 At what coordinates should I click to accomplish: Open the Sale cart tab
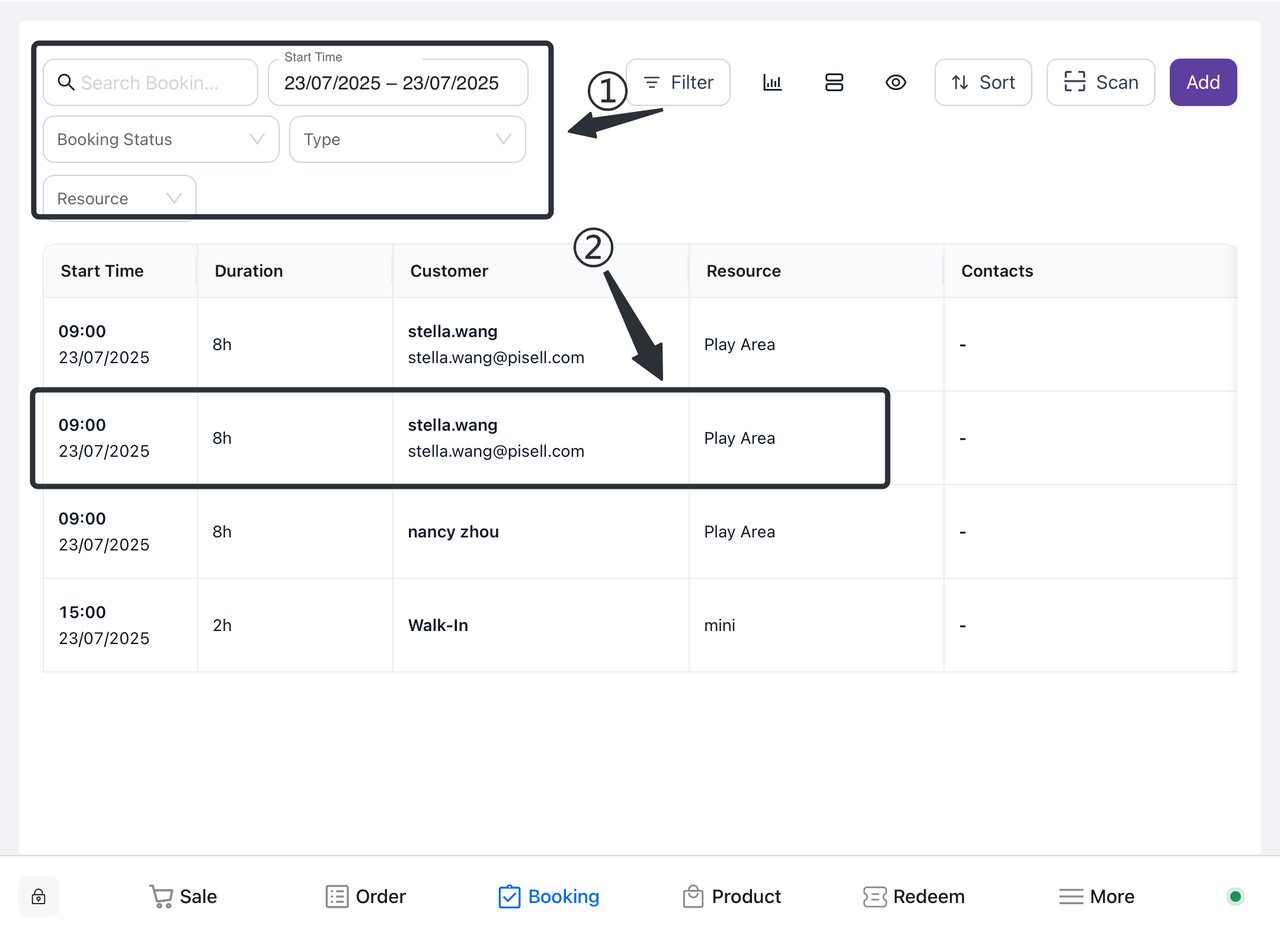tap(183, 897)
